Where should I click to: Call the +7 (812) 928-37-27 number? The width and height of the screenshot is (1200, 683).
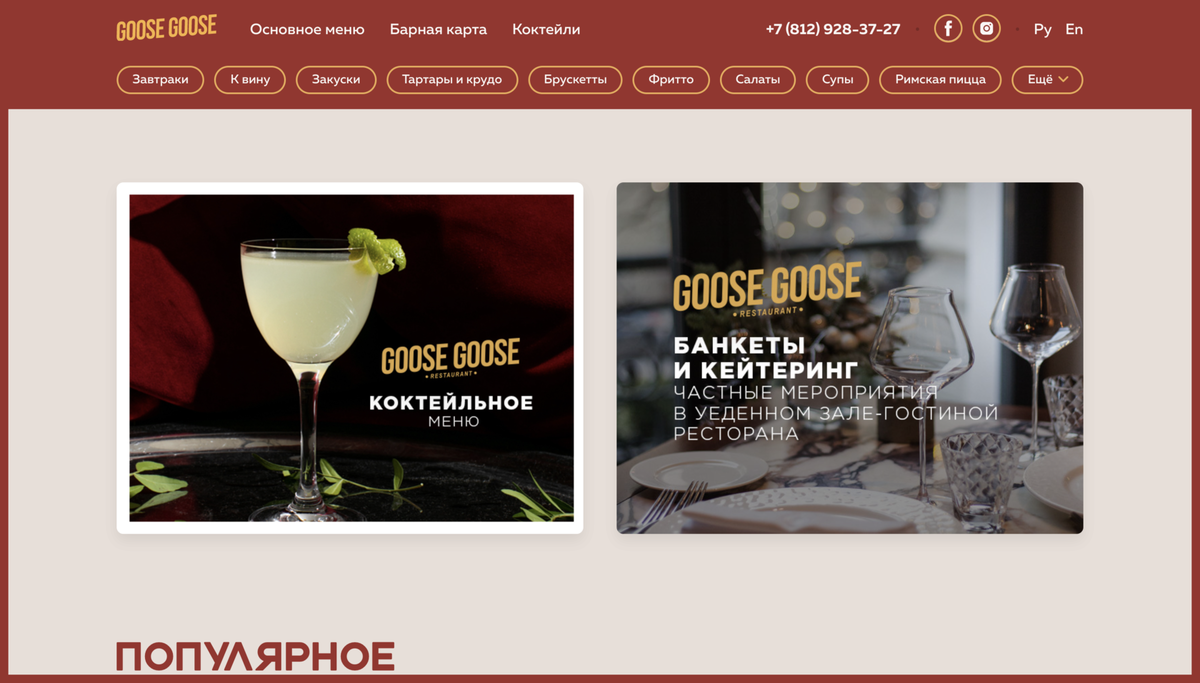[x=833, y=29]
